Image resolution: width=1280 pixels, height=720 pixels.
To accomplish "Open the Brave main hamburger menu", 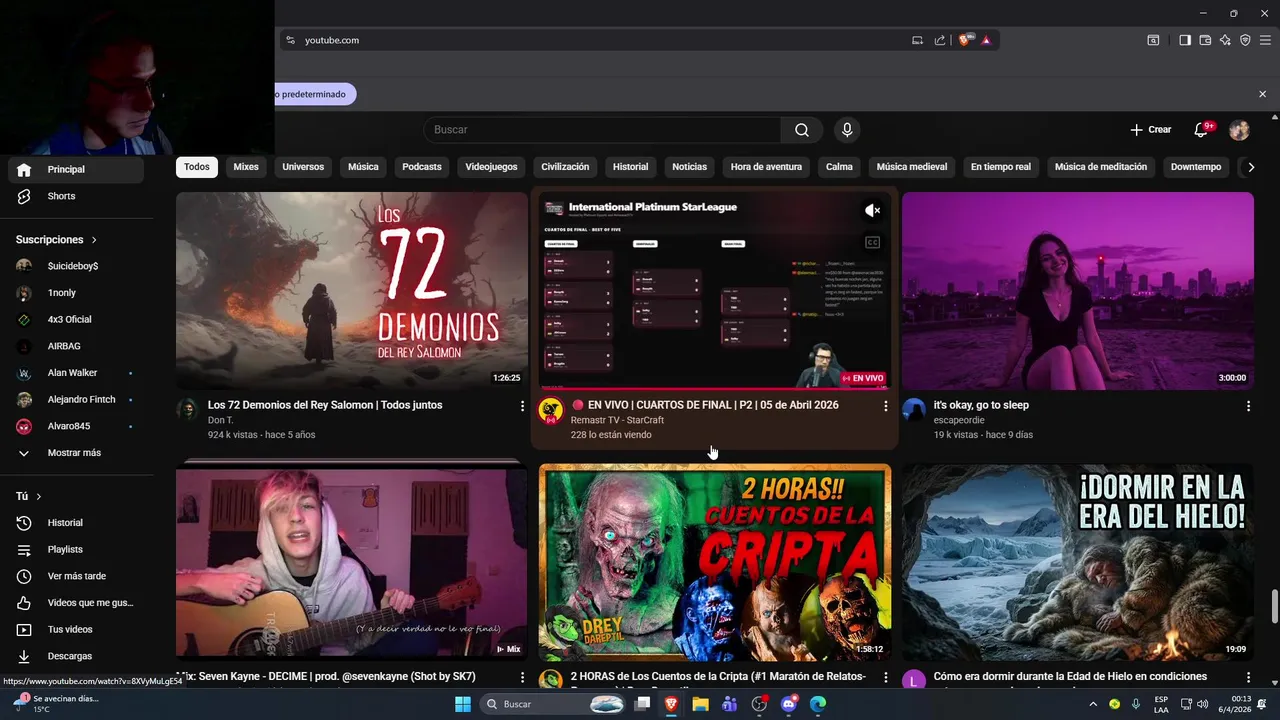I will (1265, 40).
